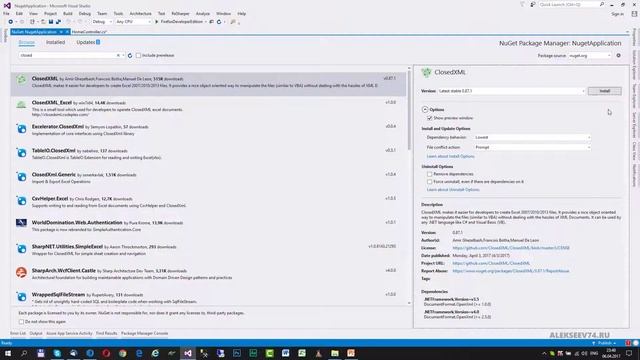Click the Excelerator.ClosedXml package icon
This screenshot has width=640, height=360.
pos(21,129)
